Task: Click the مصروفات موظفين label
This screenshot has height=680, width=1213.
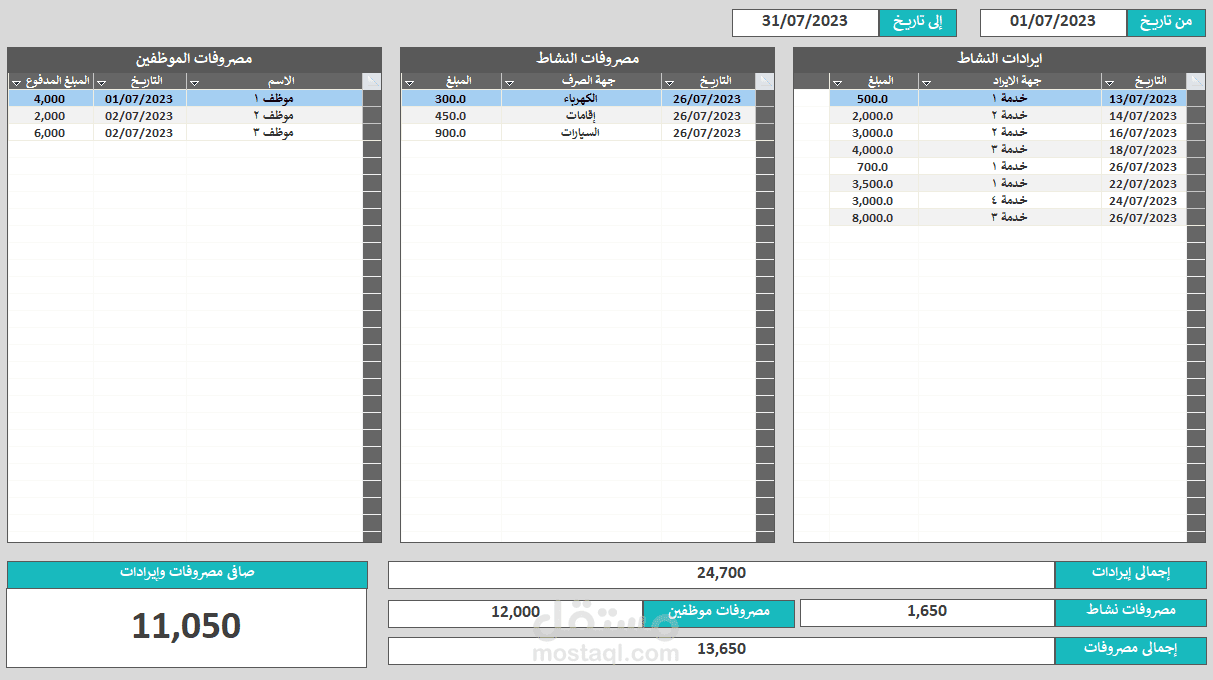Action: point(719,613)
